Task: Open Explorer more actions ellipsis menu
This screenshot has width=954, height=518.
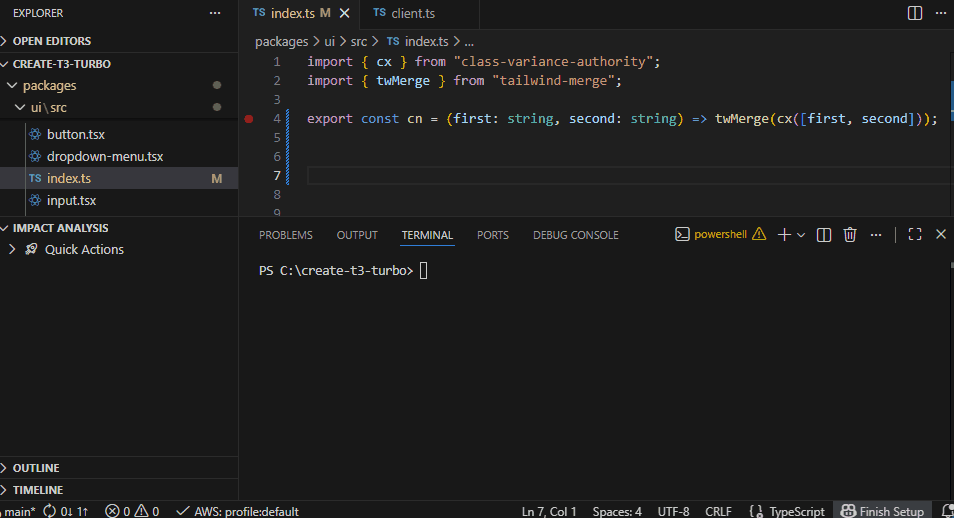Action: click(215, 13)
